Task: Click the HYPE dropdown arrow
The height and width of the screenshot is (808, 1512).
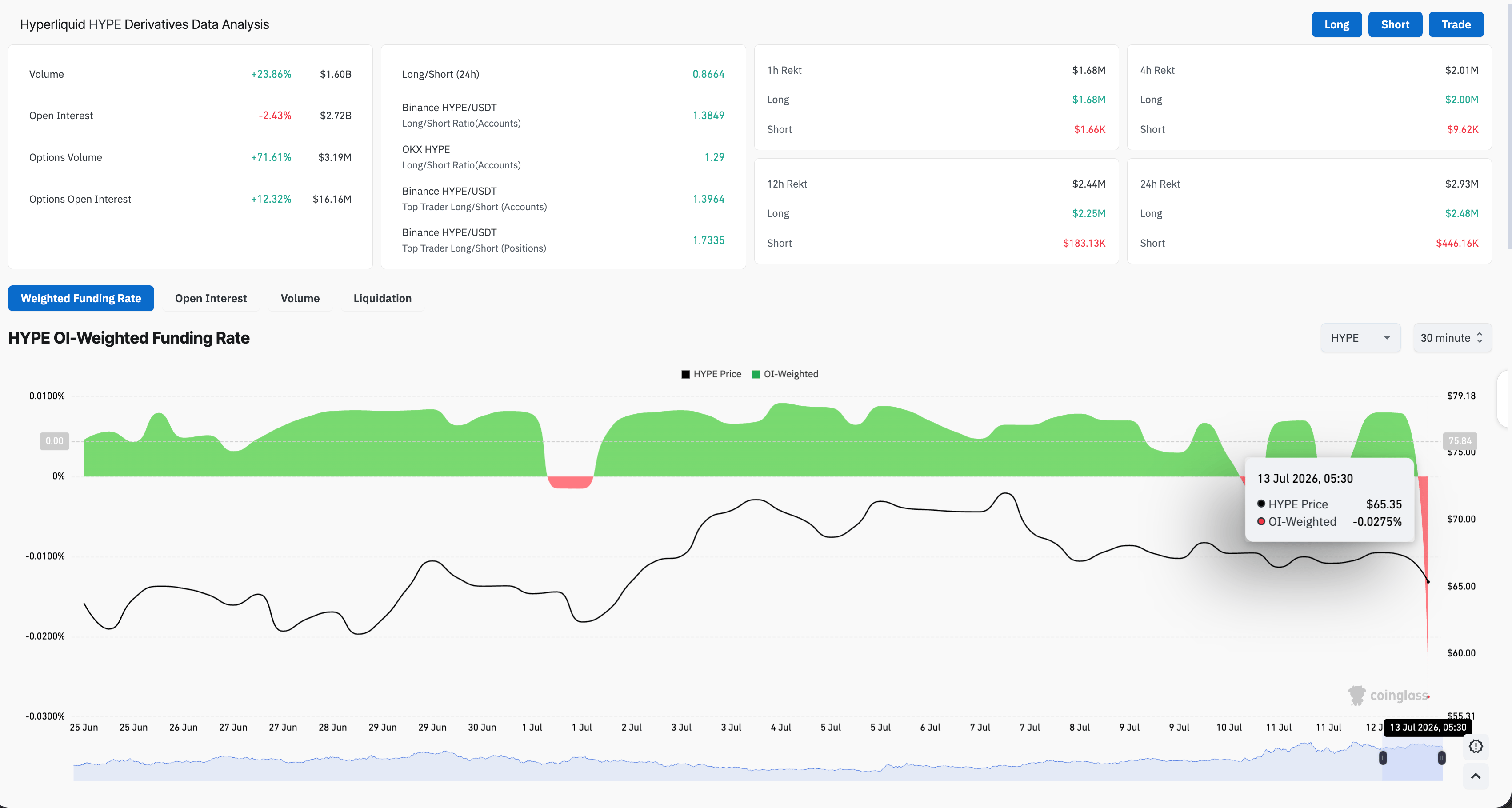Action: (x=1387, y=338)
